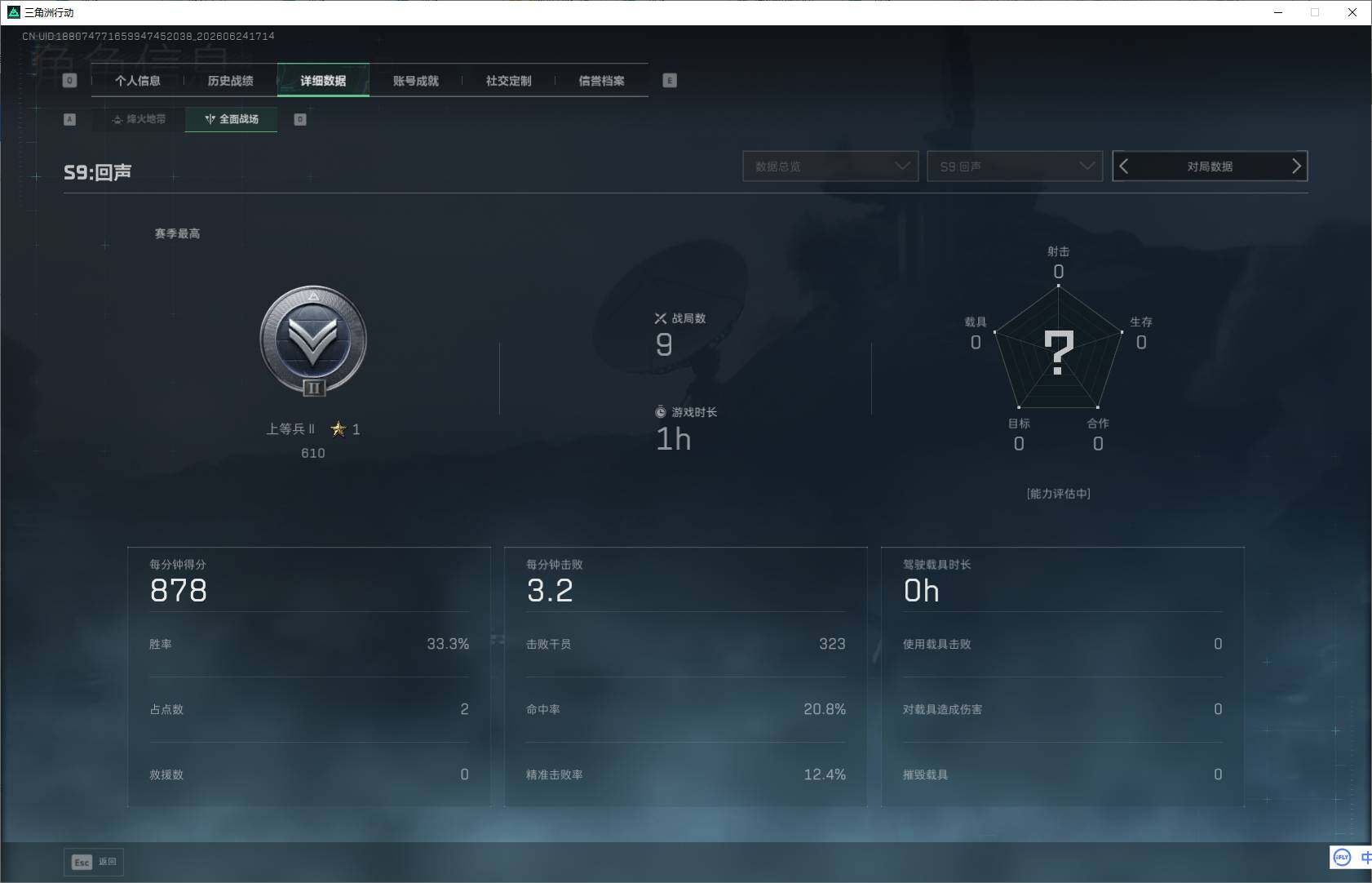Click the 载具 radar axis label
Screen dimensions: 1372x883
click(x=976, y=322)
